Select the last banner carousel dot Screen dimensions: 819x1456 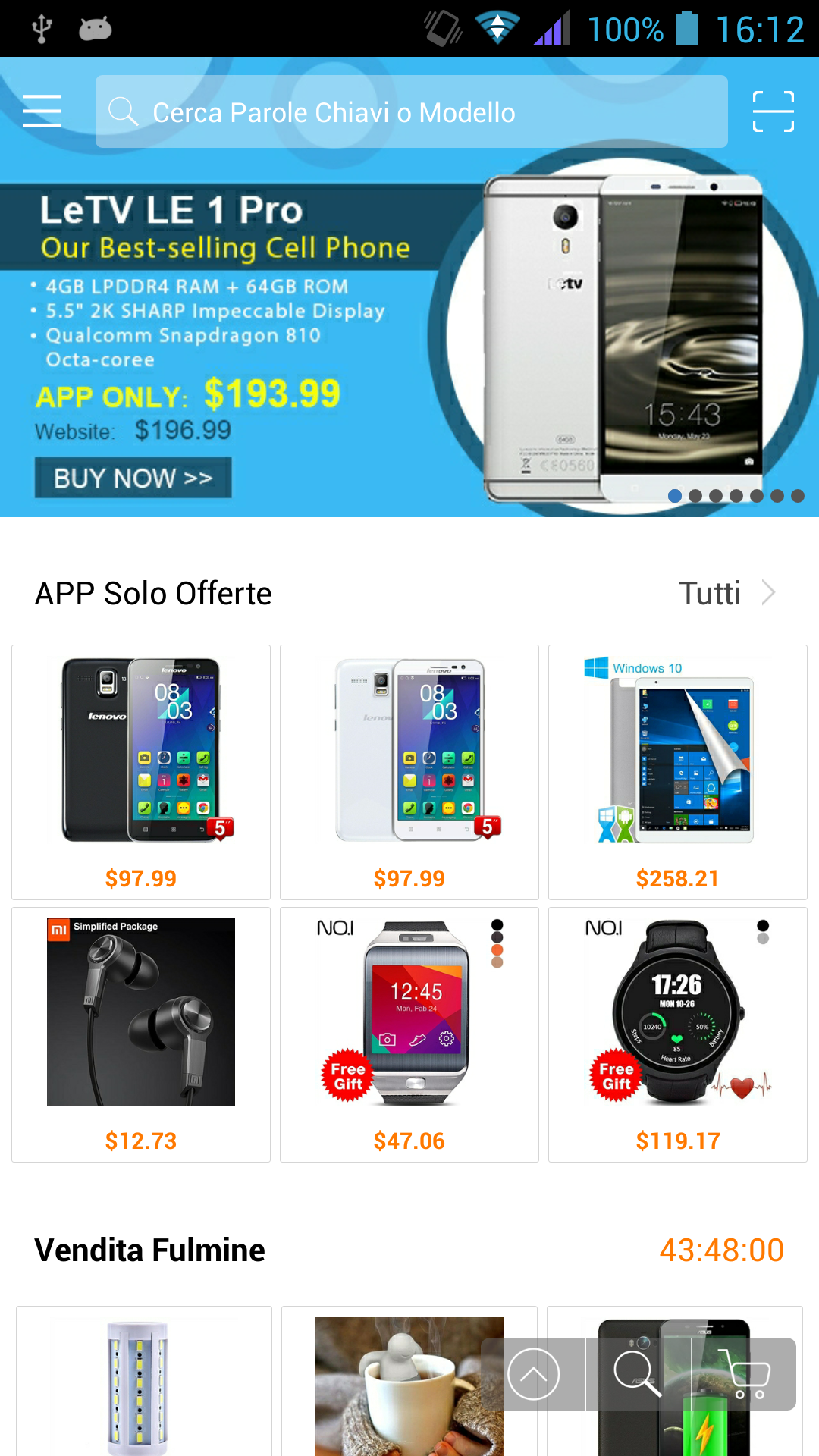tap(798, 496)
